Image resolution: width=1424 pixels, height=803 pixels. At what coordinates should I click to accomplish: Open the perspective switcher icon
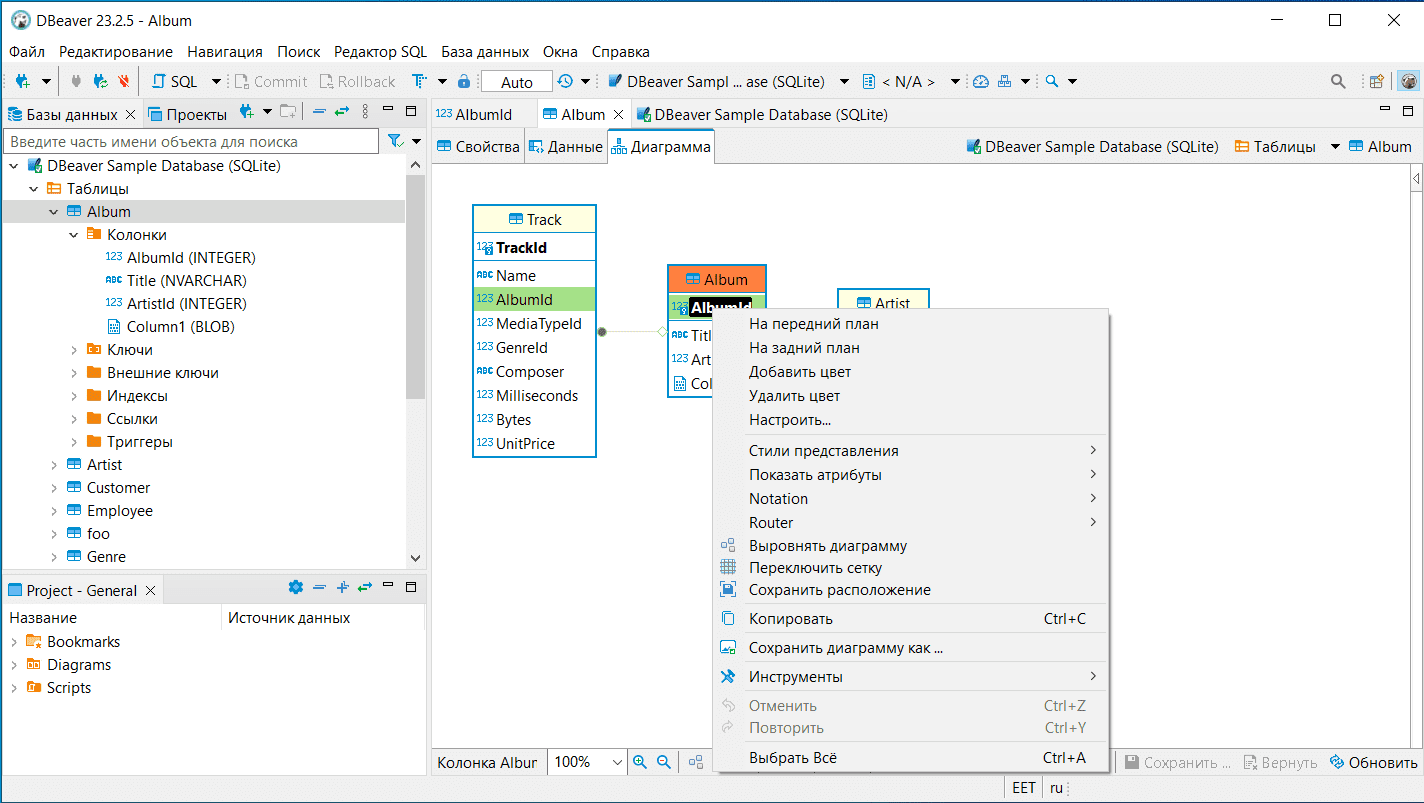point(1377,82)
